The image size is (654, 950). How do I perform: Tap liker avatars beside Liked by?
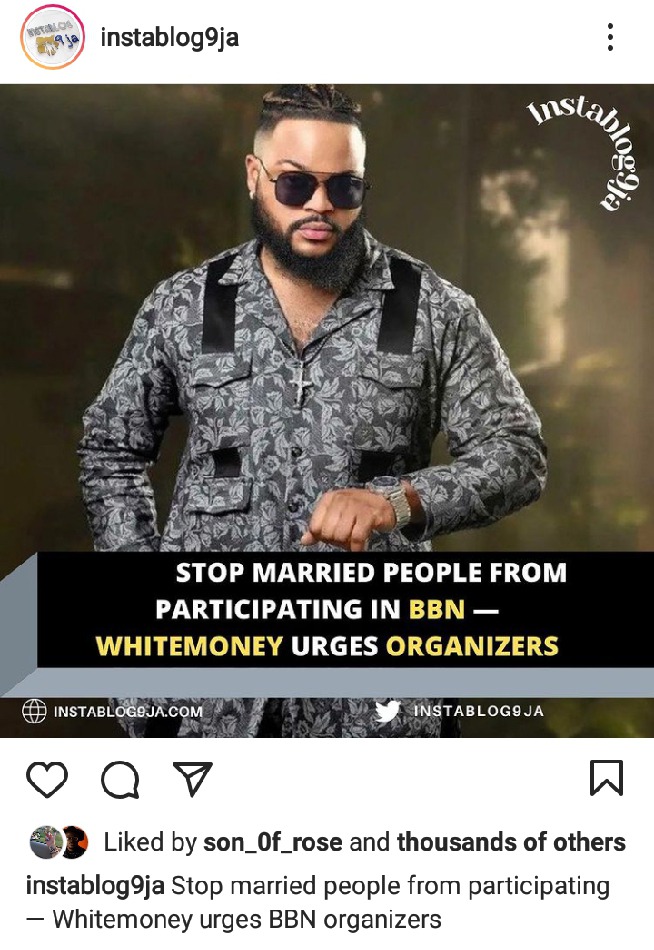tap(59, 842)
